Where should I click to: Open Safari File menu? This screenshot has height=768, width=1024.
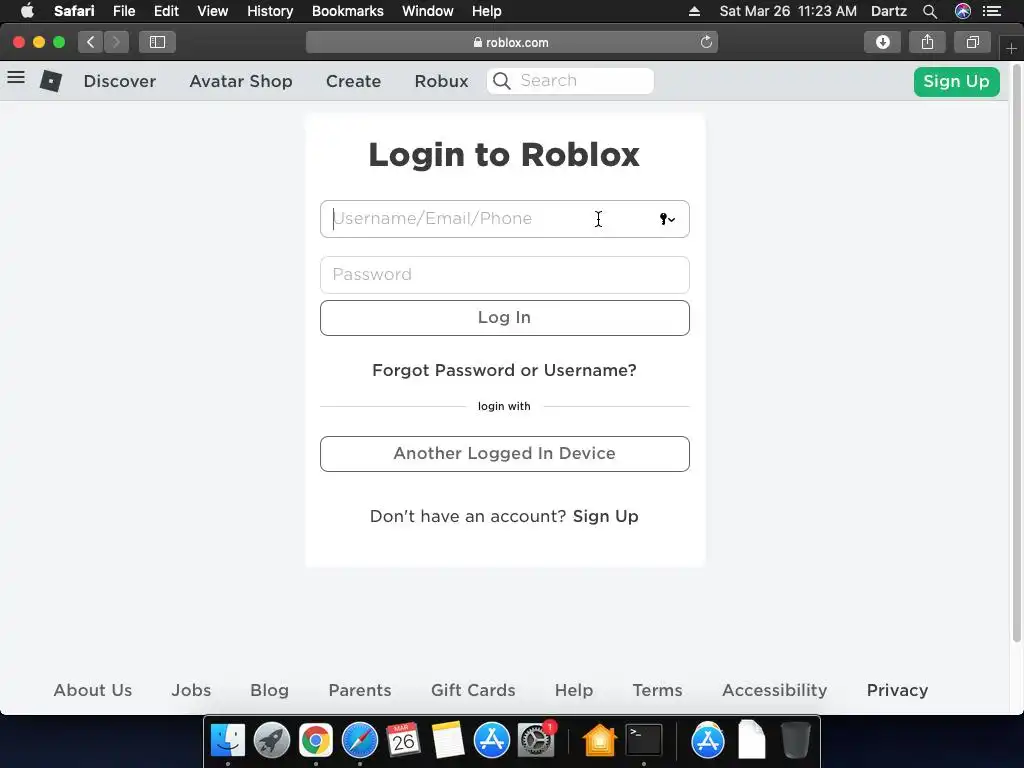point(124,11)
